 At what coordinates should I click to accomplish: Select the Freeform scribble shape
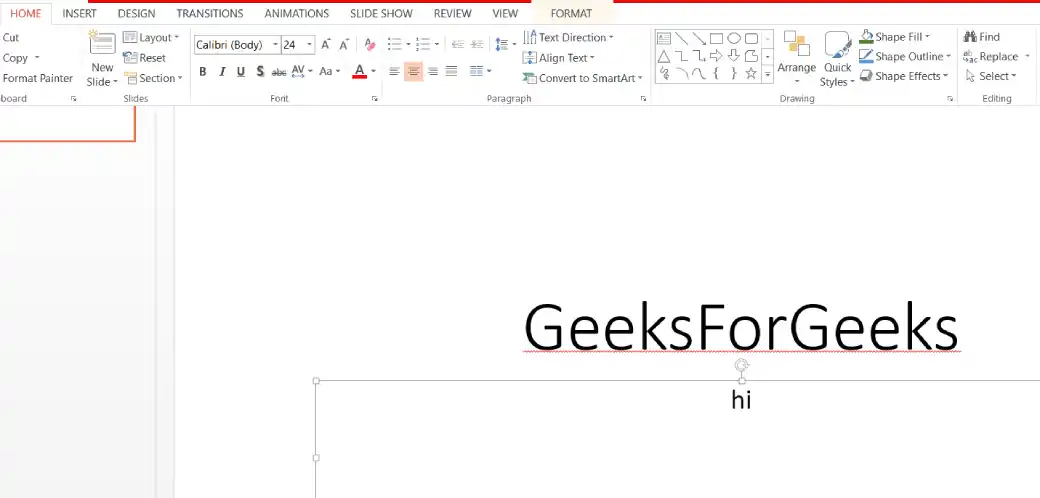pos(663,73)
